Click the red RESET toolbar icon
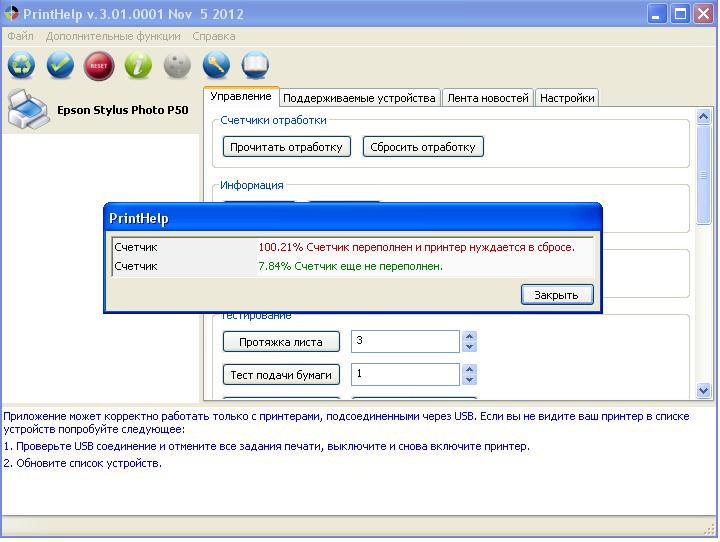Viewport: 720px width, 542px height. click(99, 66)
